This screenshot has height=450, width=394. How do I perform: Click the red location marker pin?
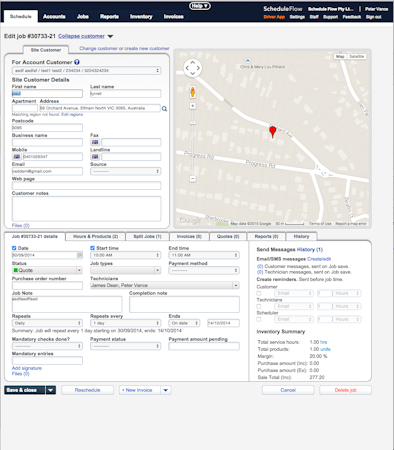click(273, 132)
